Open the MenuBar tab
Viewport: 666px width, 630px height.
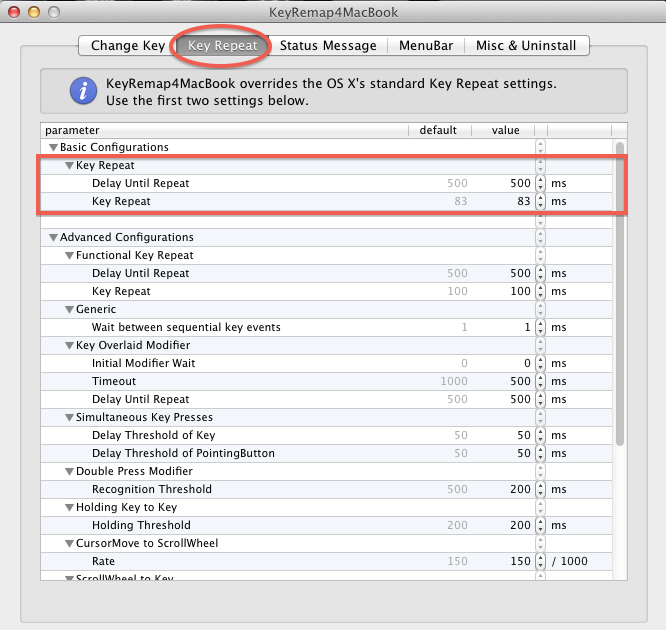coord(426,45)
